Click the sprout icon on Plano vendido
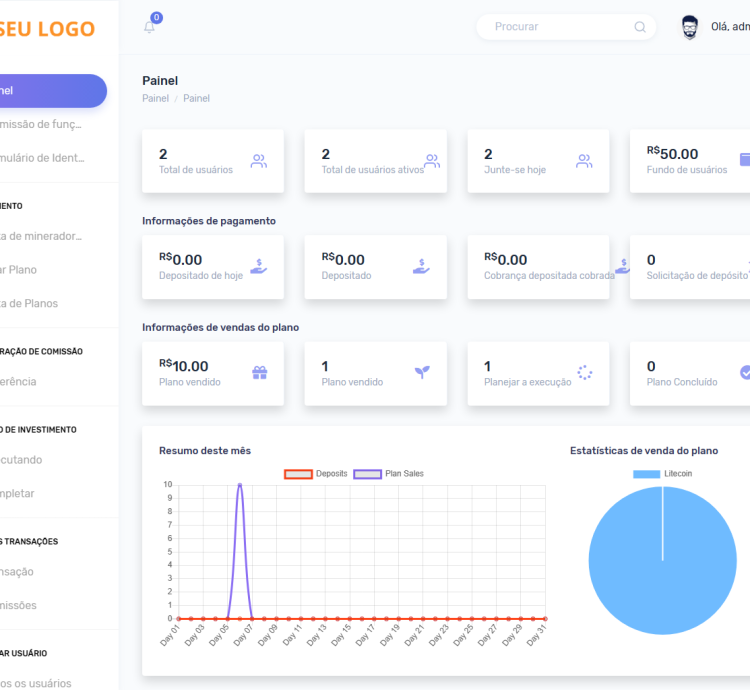This screenshot has width=750, height=690. [422, 373]
